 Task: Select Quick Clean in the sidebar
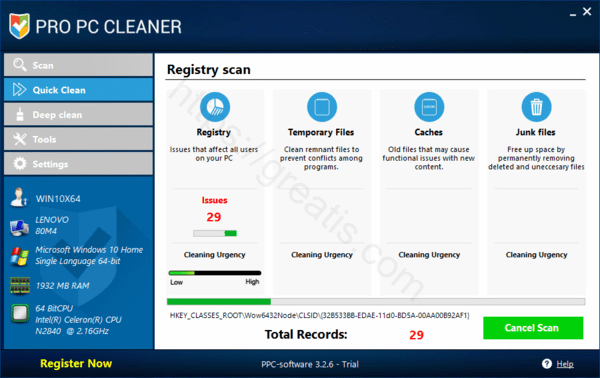pos(78,90)
